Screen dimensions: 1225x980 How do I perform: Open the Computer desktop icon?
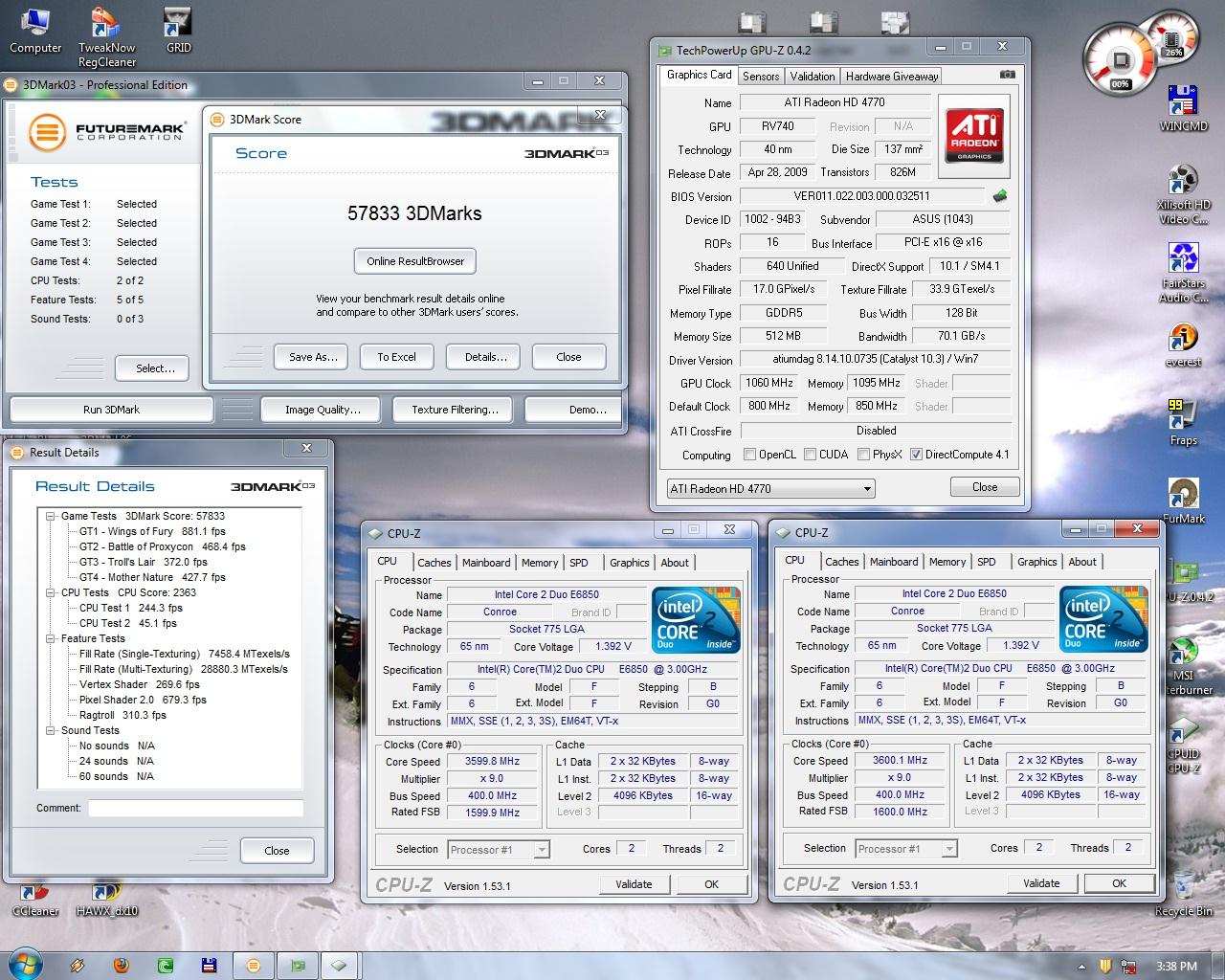[35, 31]
